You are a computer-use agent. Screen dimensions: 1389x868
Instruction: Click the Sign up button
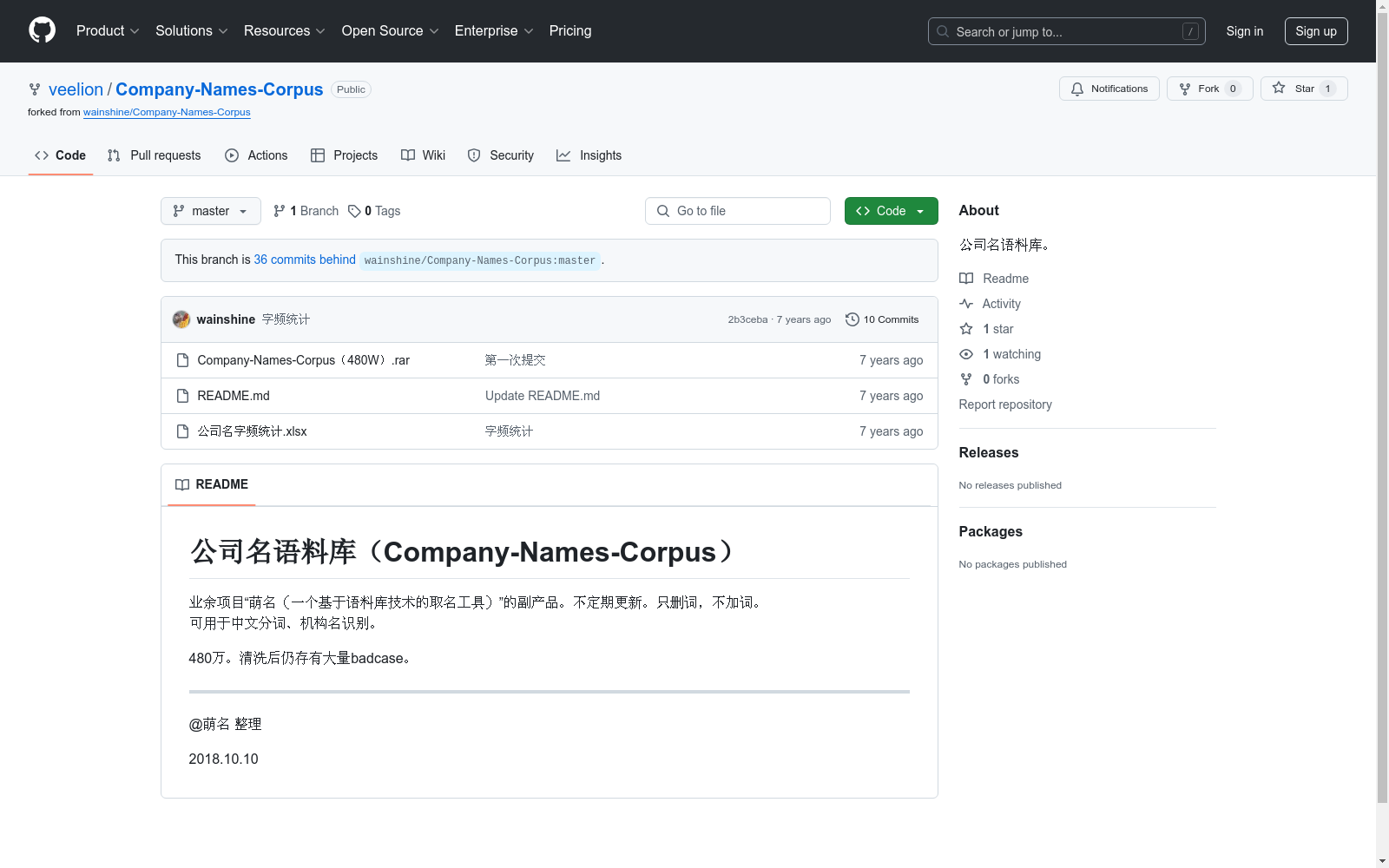[1316, 31]
